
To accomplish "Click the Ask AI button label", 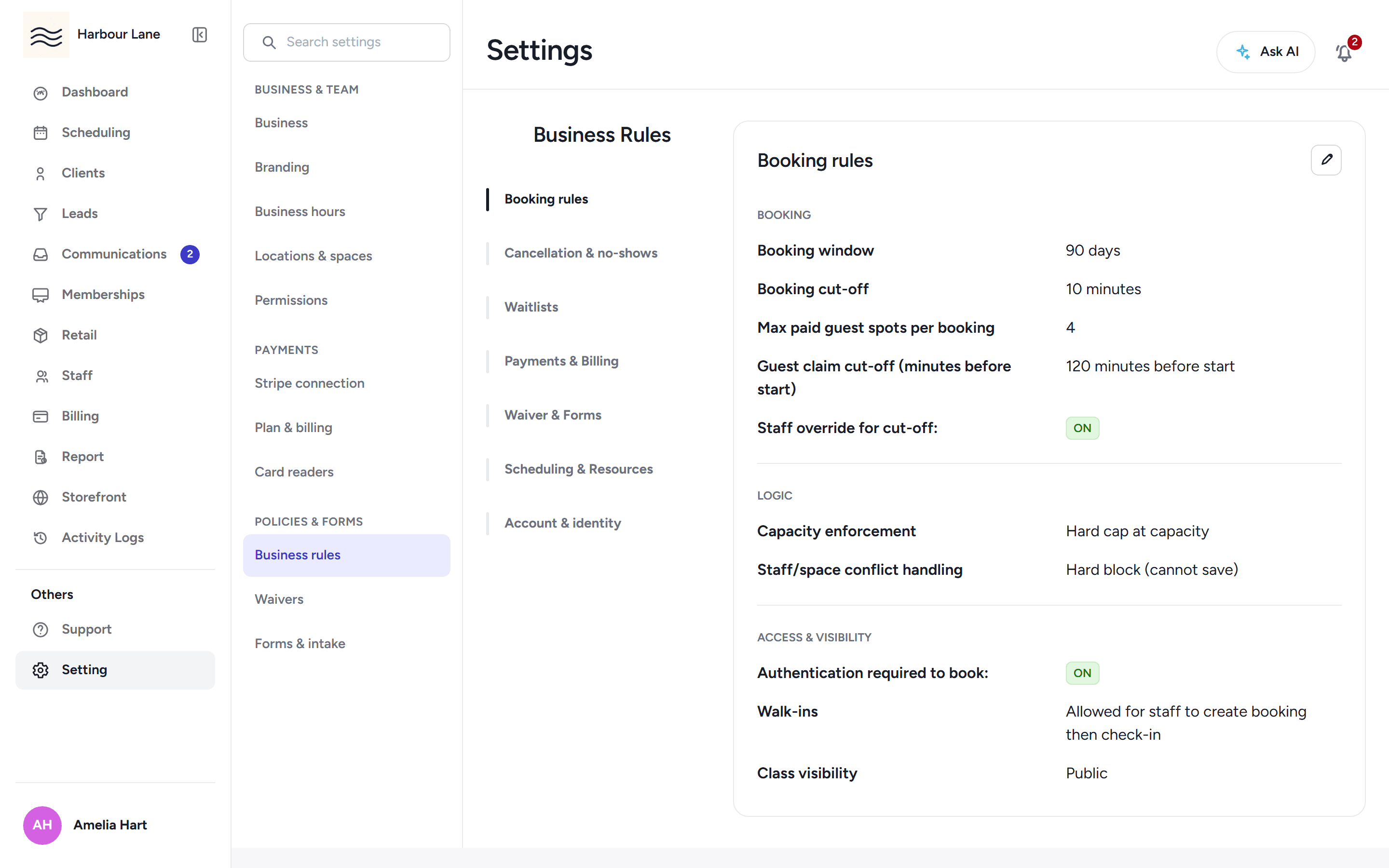I will 1279,52.
